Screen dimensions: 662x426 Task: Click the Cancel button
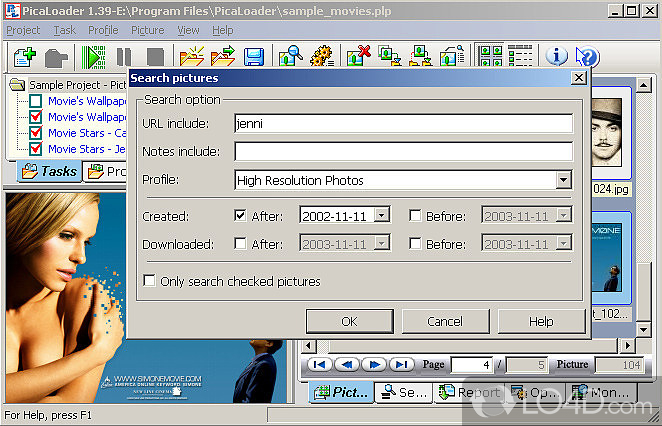tap(445, 322)
